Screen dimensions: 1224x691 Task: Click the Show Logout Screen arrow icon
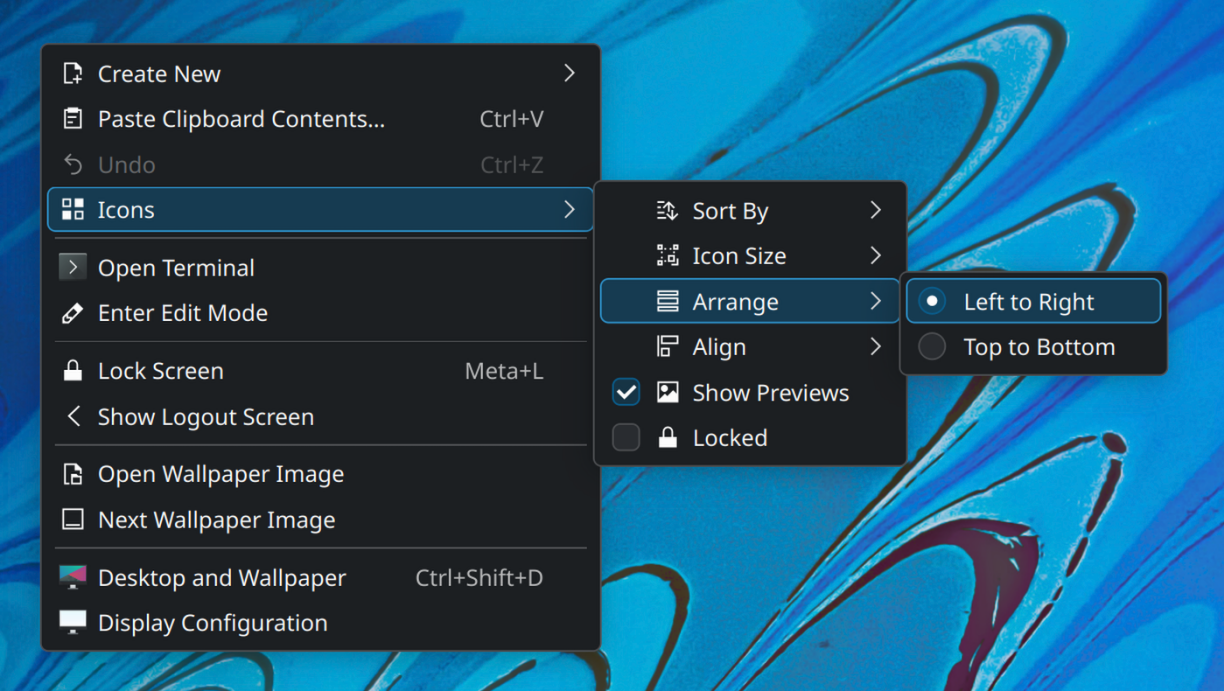pyautogui.click(x=72, y=416)
